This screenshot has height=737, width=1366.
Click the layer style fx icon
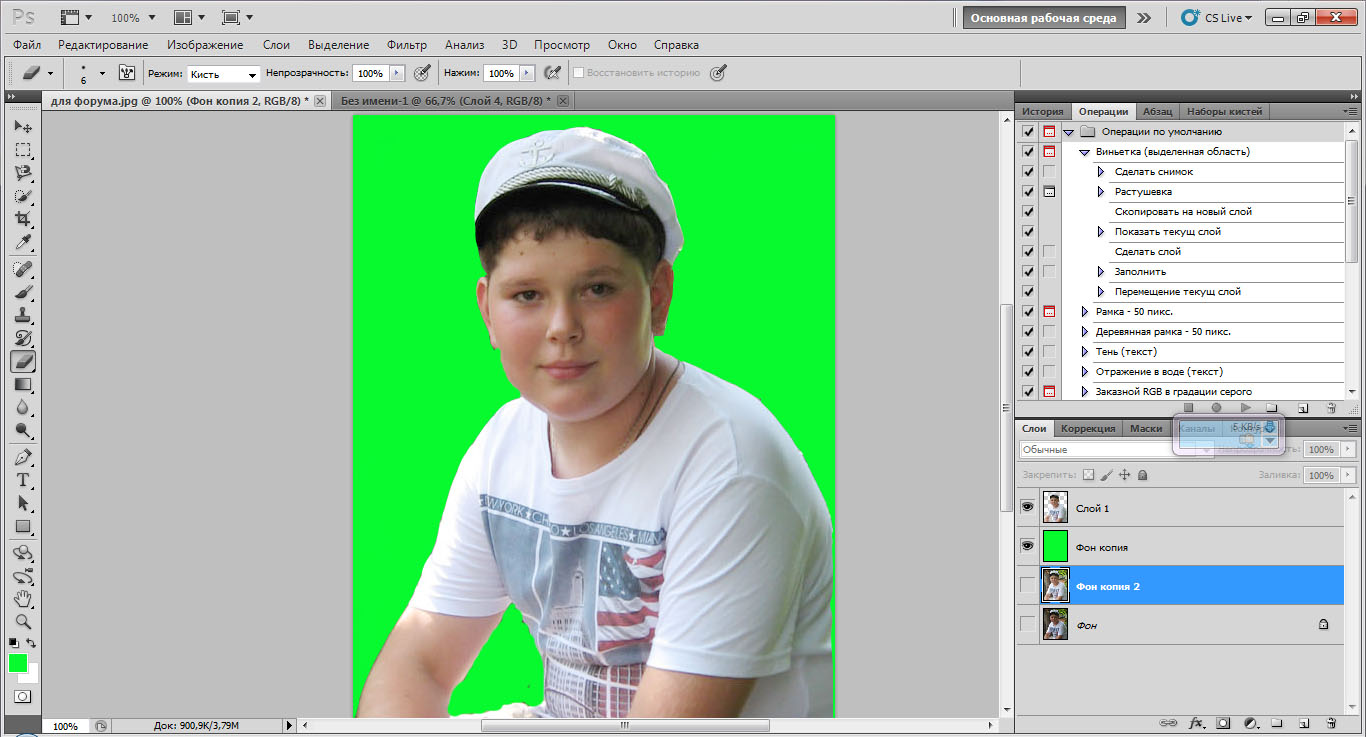click(1196, 722)
